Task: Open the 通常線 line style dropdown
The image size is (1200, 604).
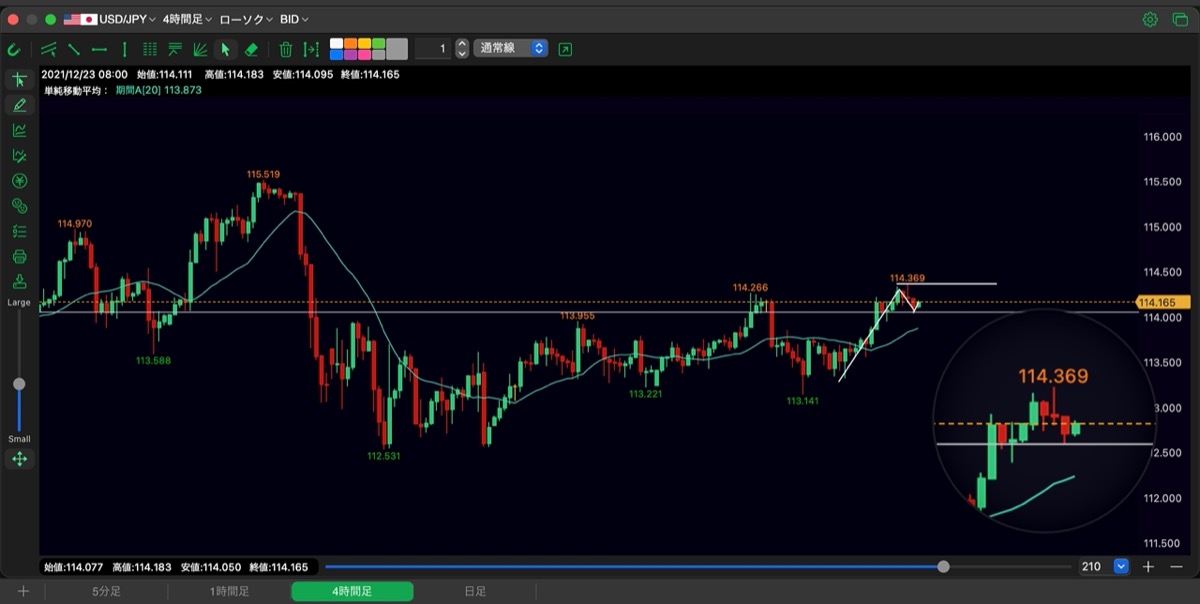Action: pos(511,48)
